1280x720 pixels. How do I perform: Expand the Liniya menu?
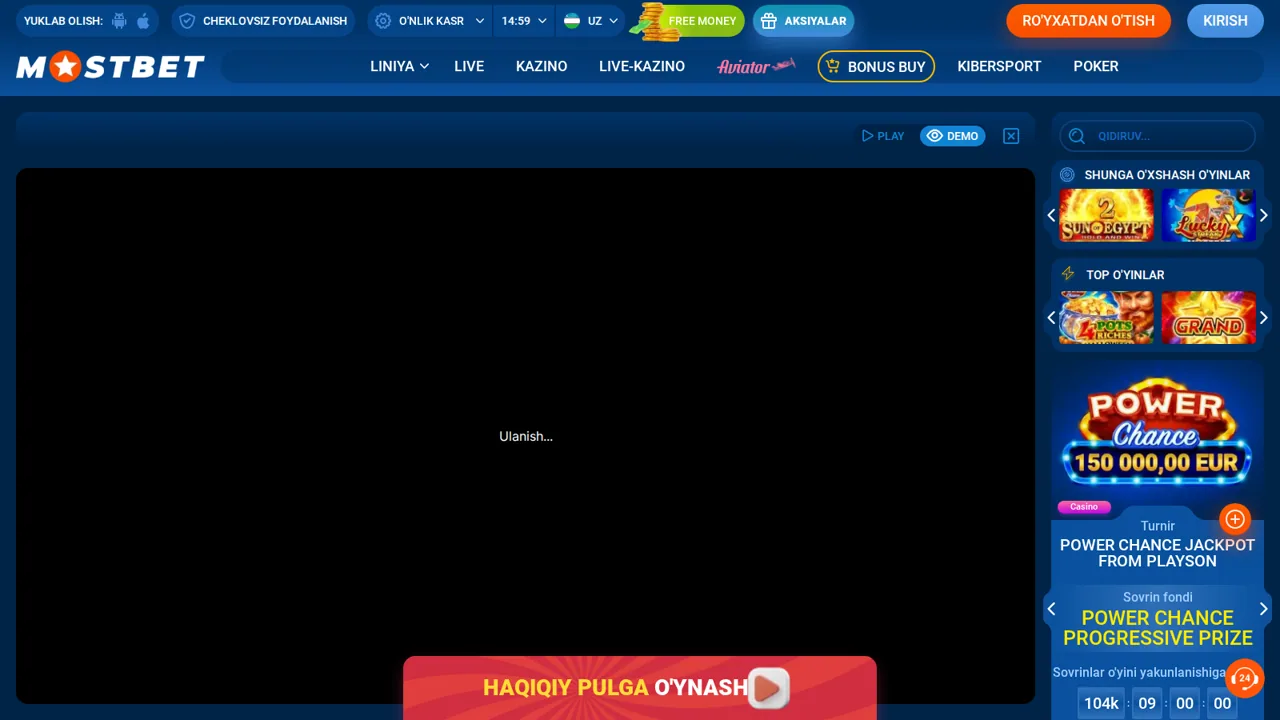click(399, 66)
